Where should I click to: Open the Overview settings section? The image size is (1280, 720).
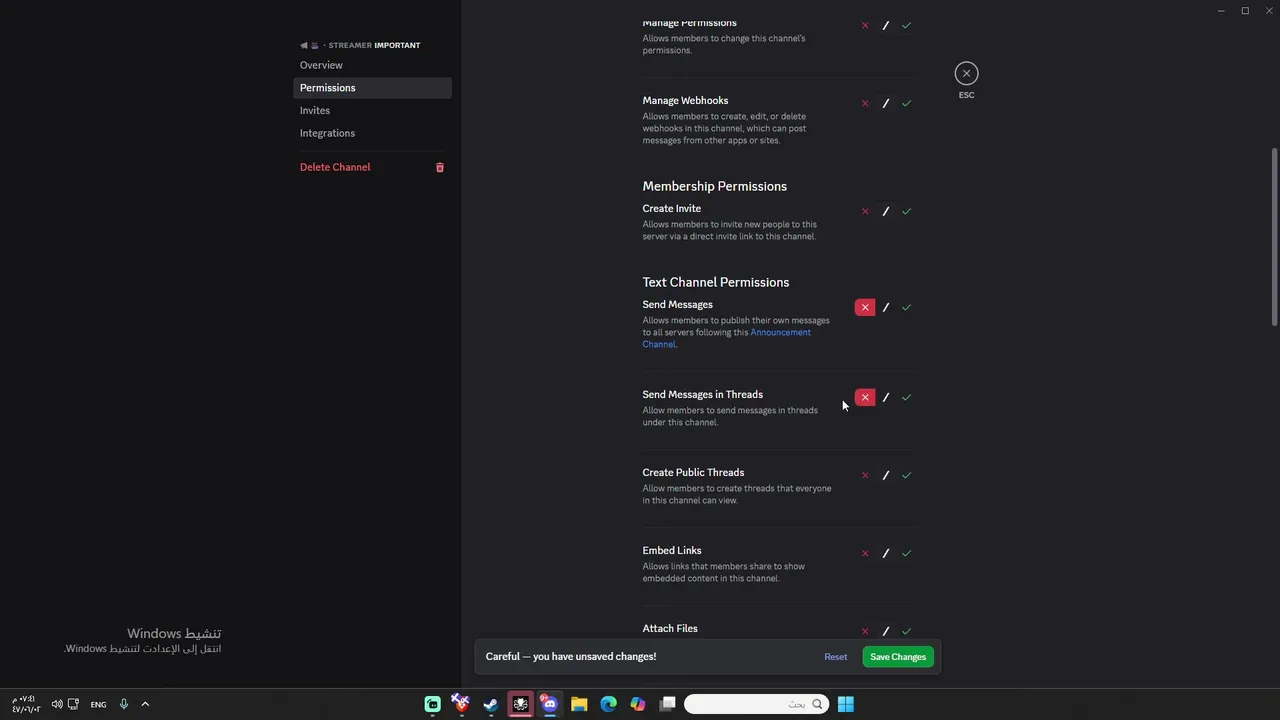[372, 65]
